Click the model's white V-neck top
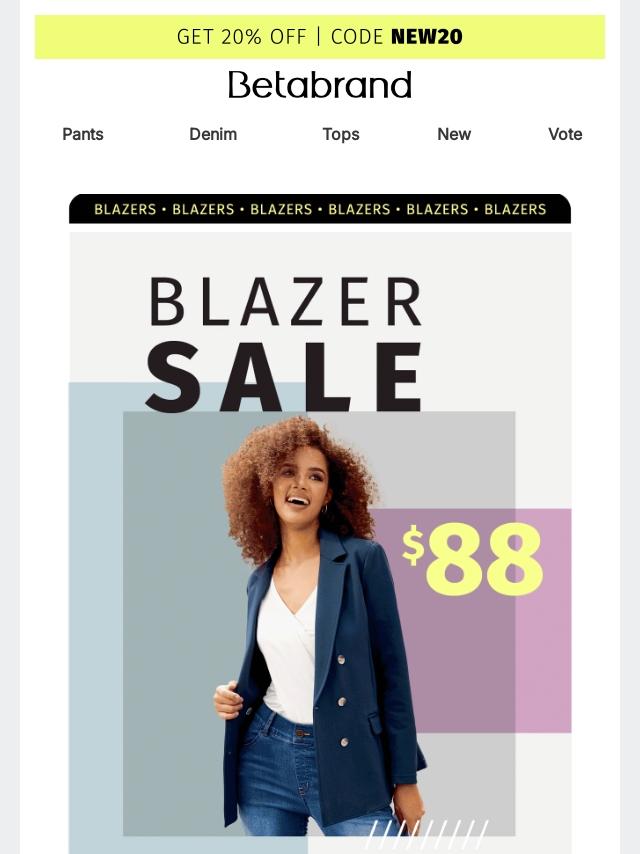Image resolution: width=640 pixels, height=854 pixels. 287,648
